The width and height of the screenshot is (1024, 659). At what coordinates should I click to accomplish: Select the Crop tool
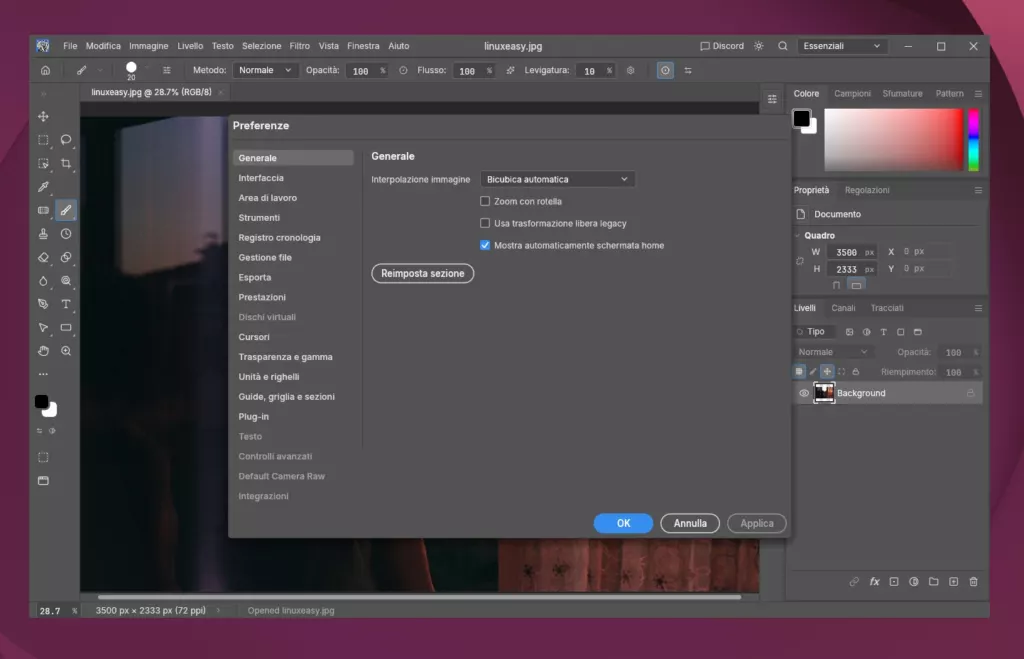pos(66,163)
